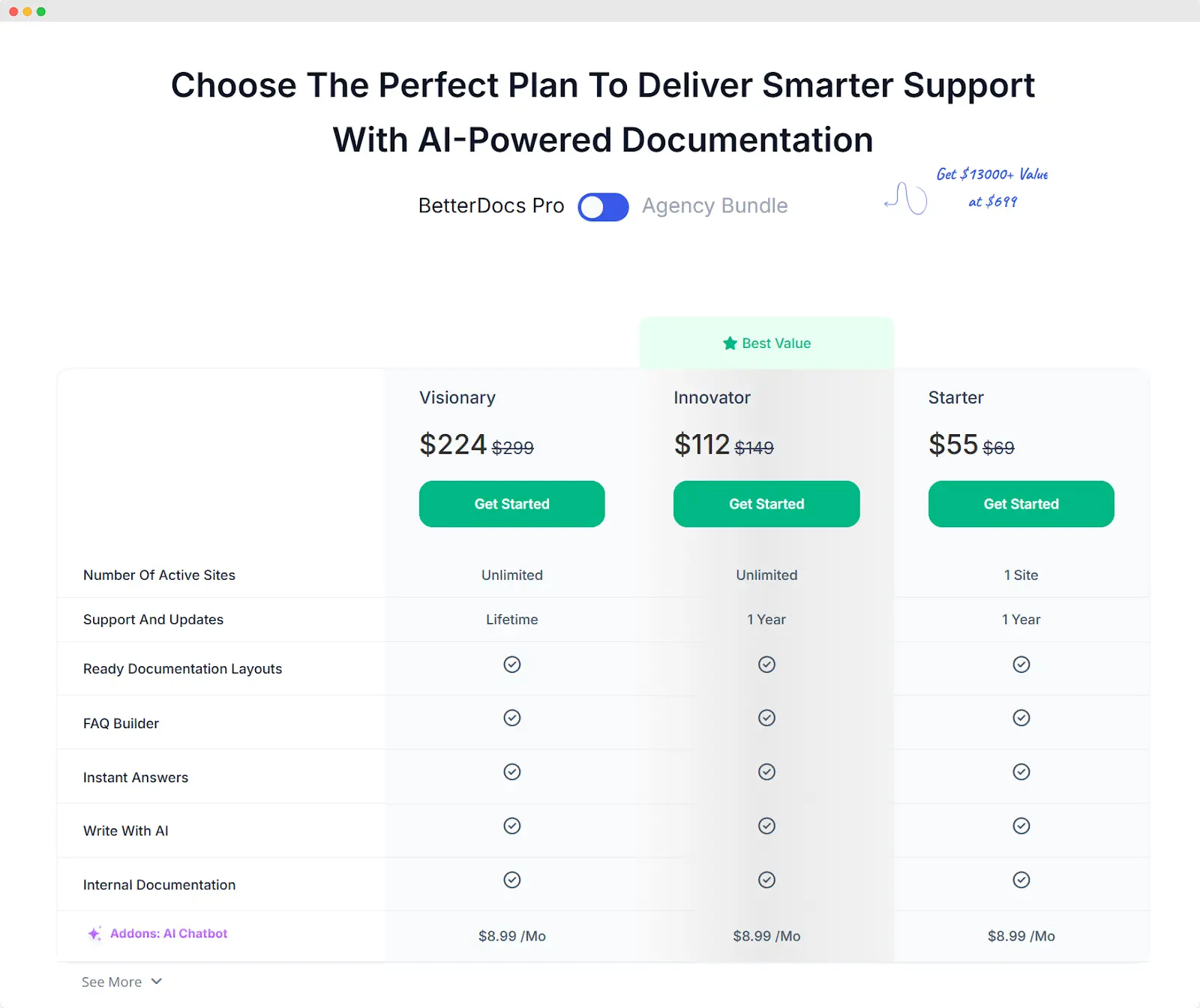This screenshot has height=1008, width=1200.
Task: Click Innovator's Instant Answers checkmark icon
Action: click(766, 772)
